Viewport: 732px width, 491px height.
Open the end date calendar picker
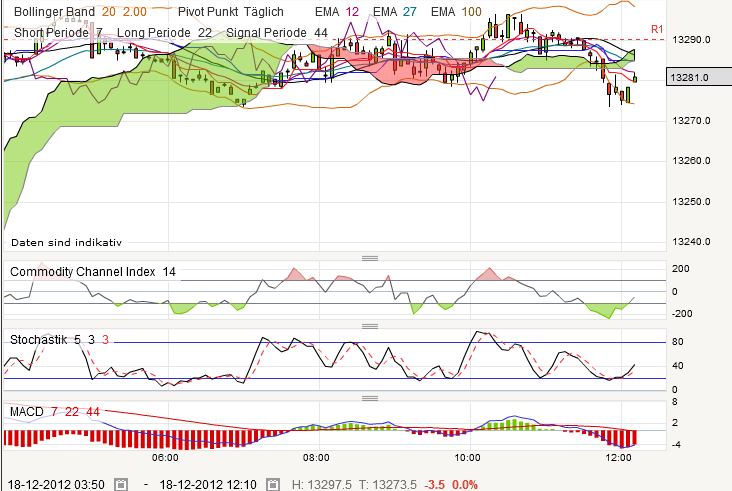273,484
